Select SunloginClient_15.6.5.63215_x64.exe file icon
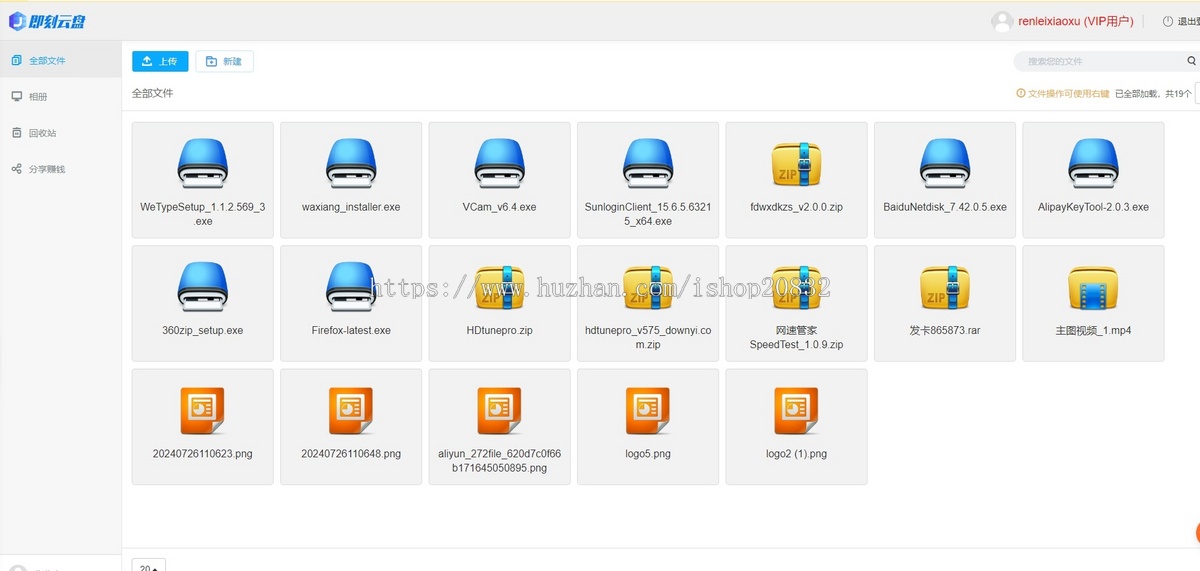Screen dimensions: 1200x571 pos(648,163)
